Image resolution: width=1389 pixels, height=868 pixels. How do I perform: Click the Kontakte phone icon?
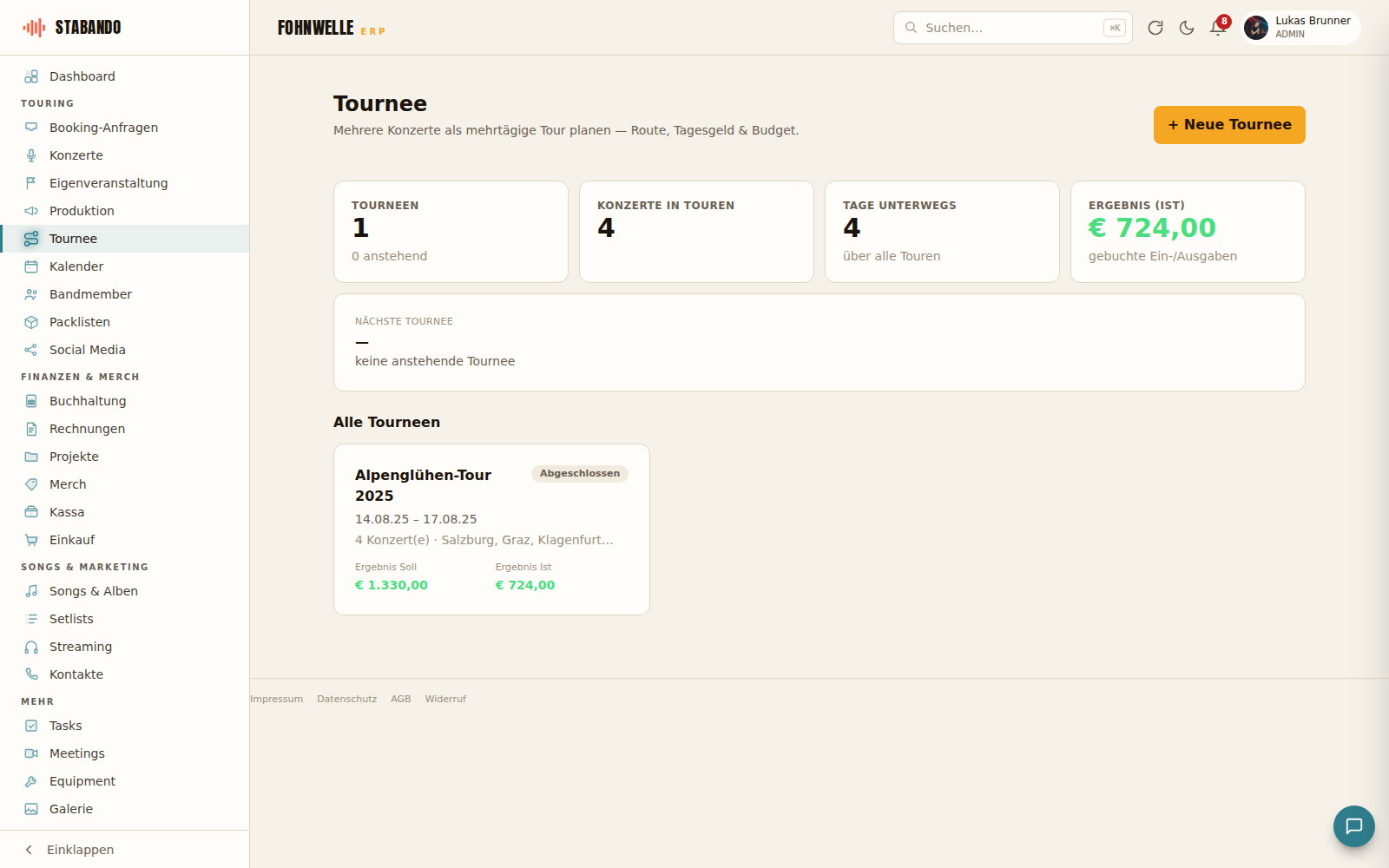[x=31, y=674]
